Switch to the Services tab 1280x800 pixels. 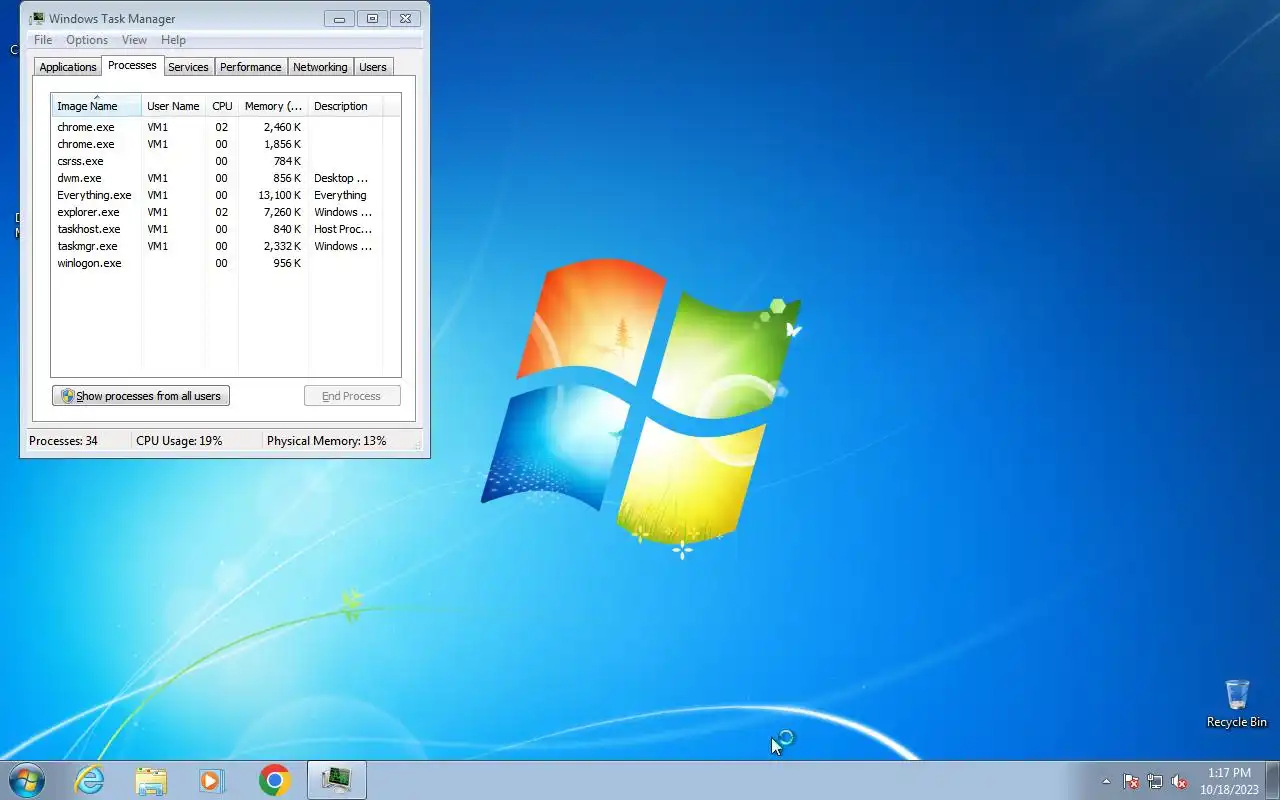coord(188,67)
